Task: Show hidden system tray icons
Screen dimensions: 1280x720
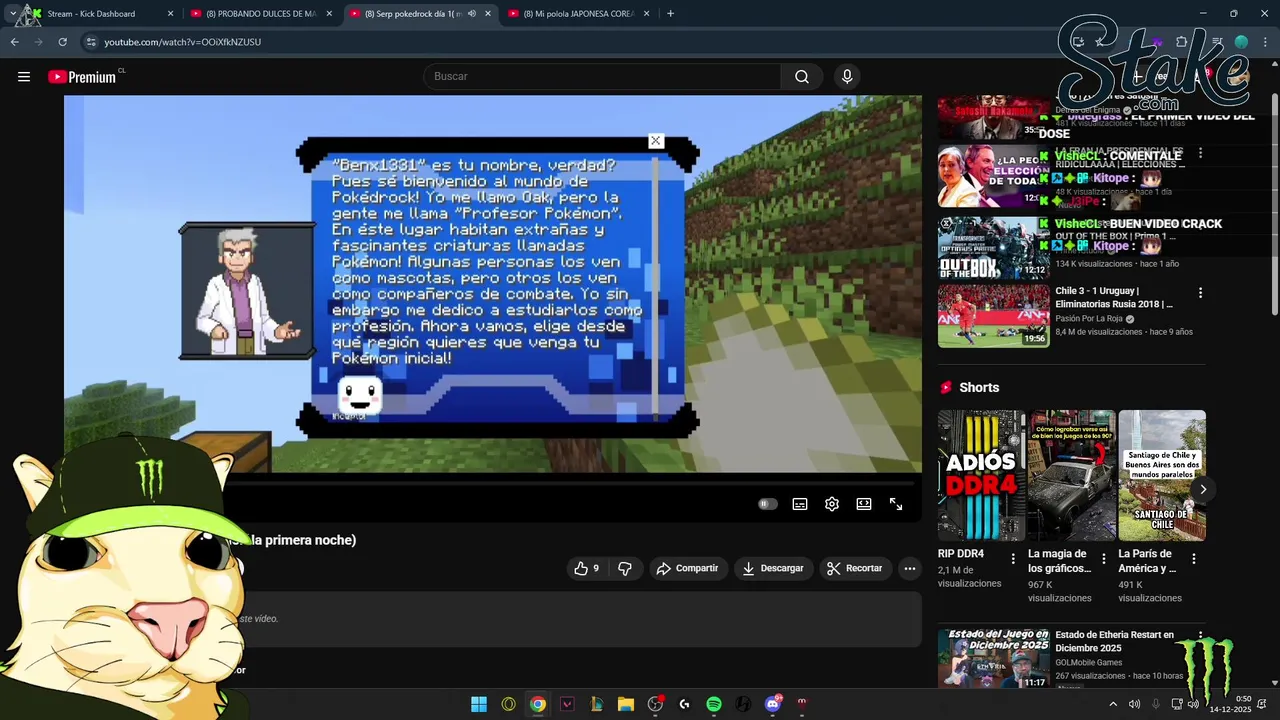Action: pos(1113,704)
